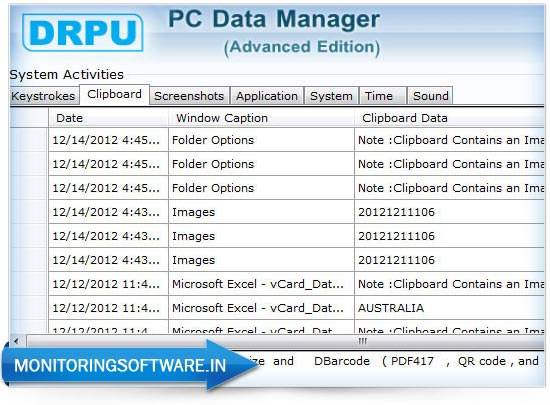This screenshot has height=405, width=550.
Task: Click the PC Data Manager title text
Action: 274,19
